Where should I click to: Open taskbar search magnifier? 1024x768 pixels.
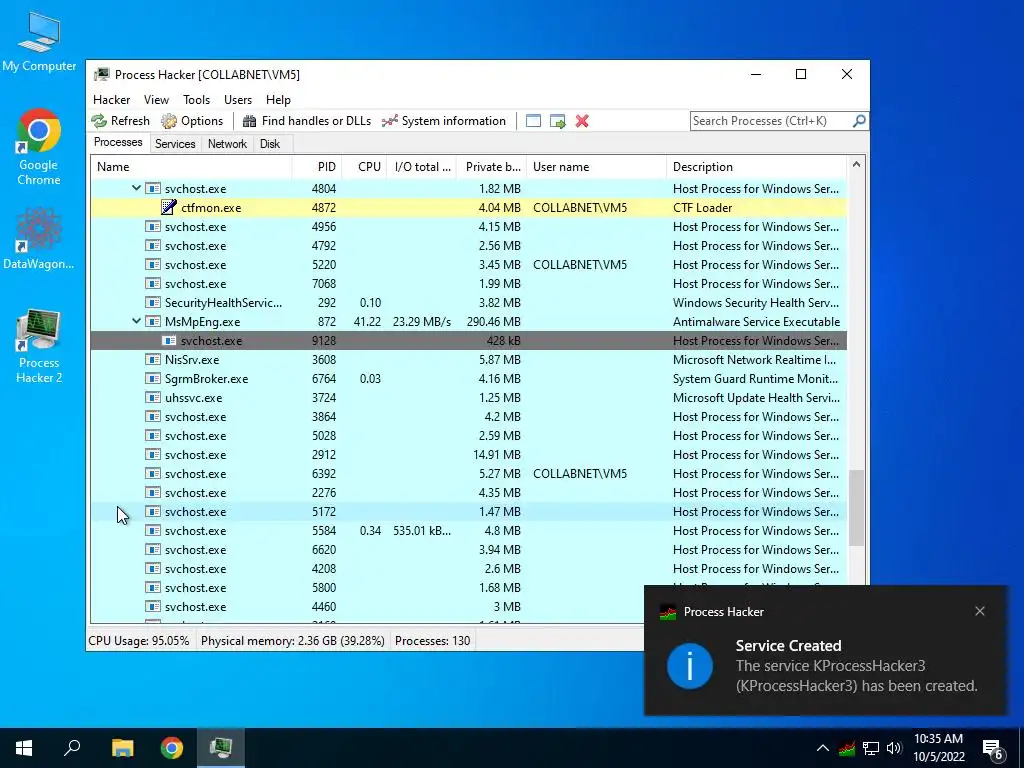pos(72,748)
